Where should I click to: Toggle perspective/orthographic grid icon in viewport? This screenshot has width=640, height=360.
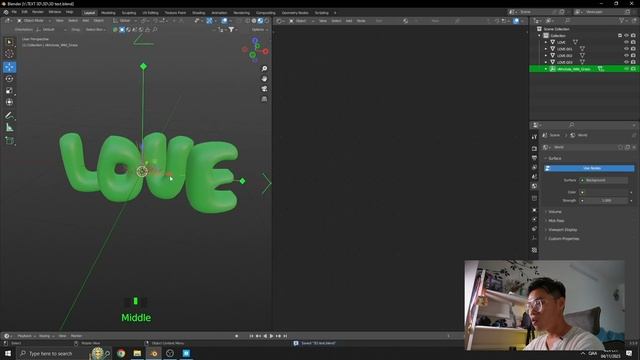pos(264,99)
